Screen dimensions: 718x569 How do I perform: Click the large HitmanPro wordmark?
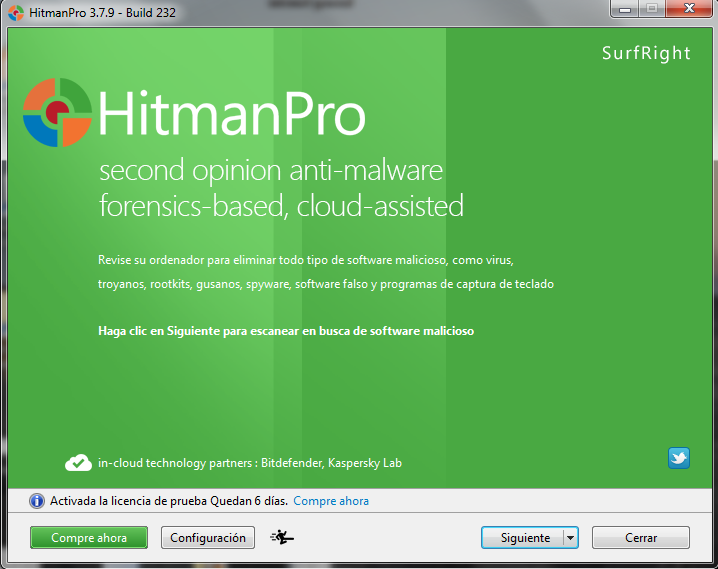pyautogui.click(x=232, y=115)
